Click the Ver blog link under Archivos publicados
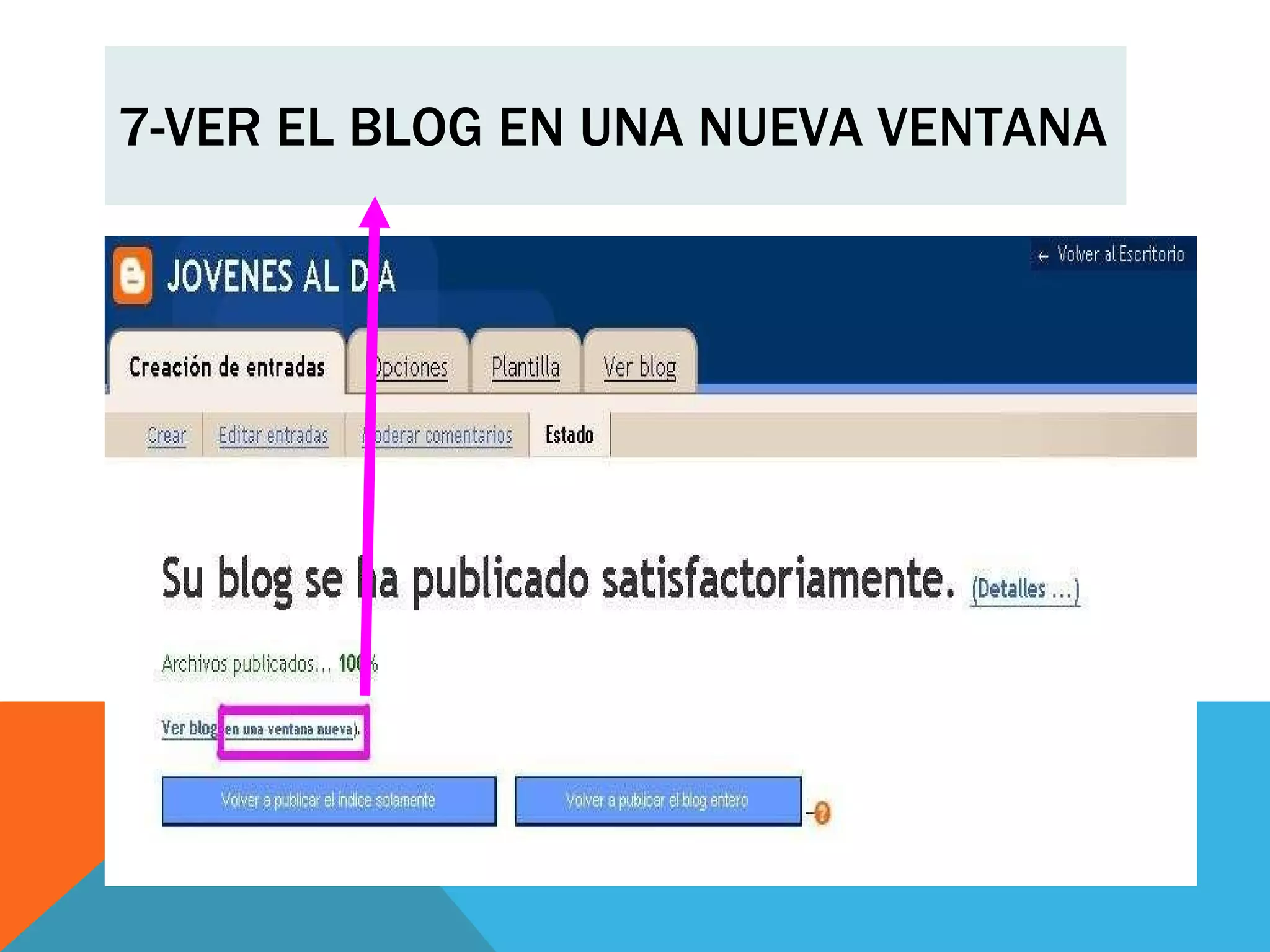1270x952 pixels. pyautogui.click(x=189, y=728)
